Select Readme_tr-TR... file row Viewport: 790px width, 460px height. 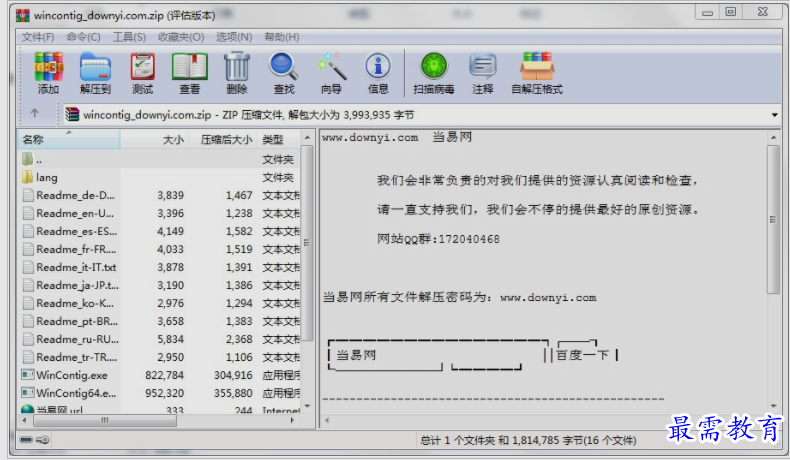click(160, 357)
